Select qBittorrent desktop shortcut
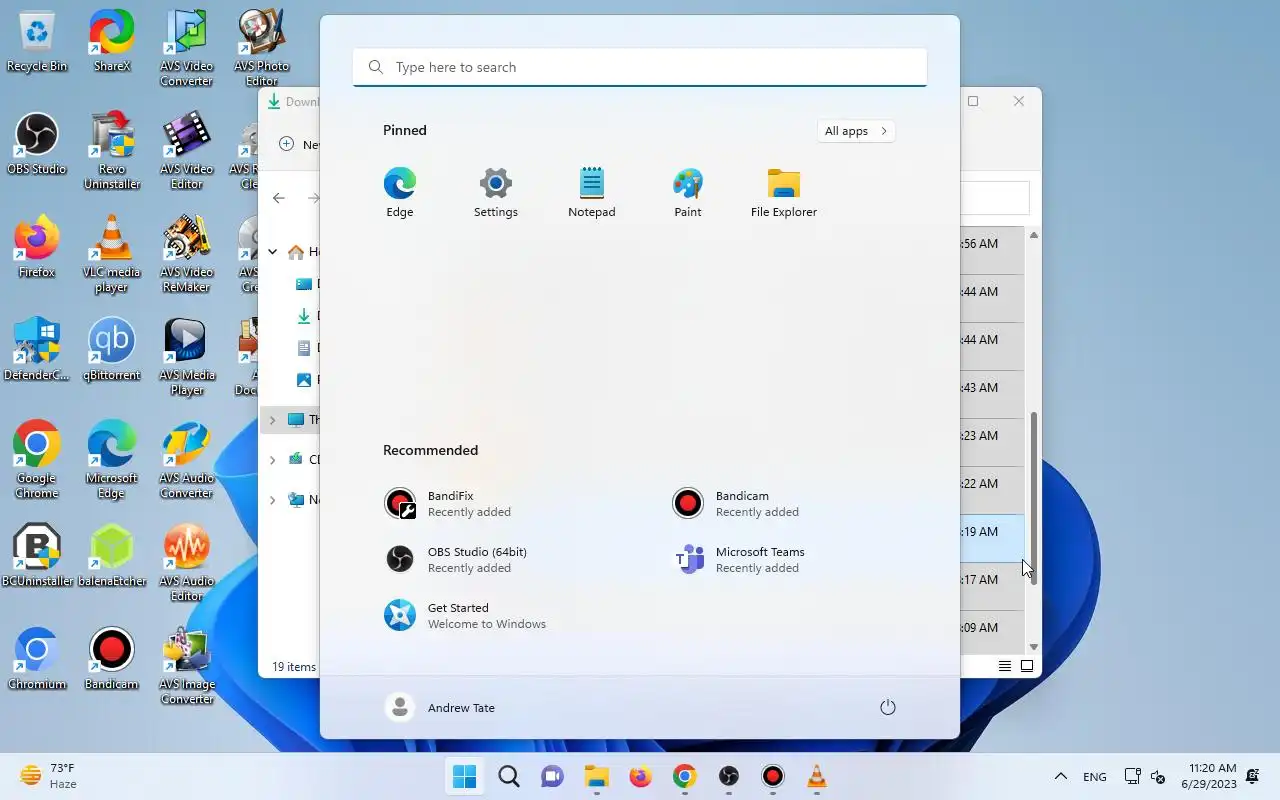 (111, 351)
